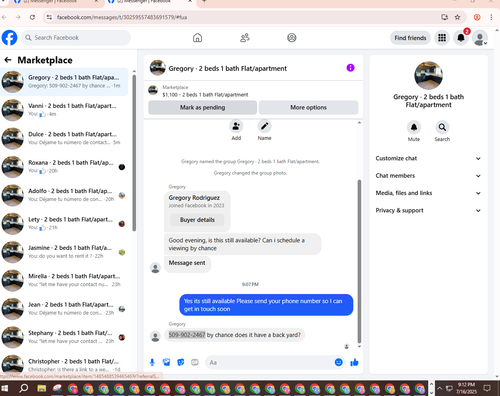Click Gregory Rodriguez name in buyer card
Viewport: 500px width, 396px height.
(x=194, y=198)
